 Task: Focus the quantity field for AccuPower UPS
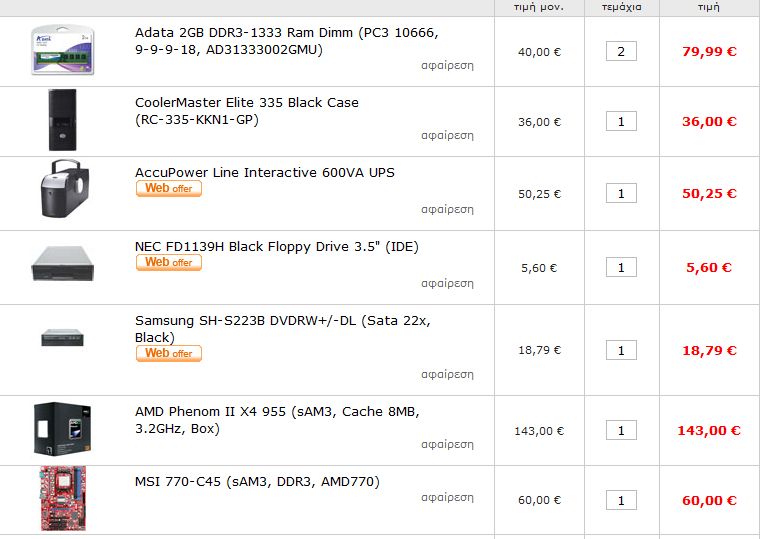621,193
